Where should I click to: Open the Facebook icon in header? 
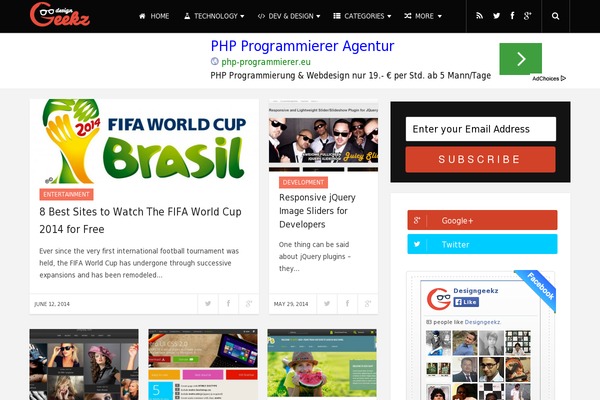(x=512, y=16)
